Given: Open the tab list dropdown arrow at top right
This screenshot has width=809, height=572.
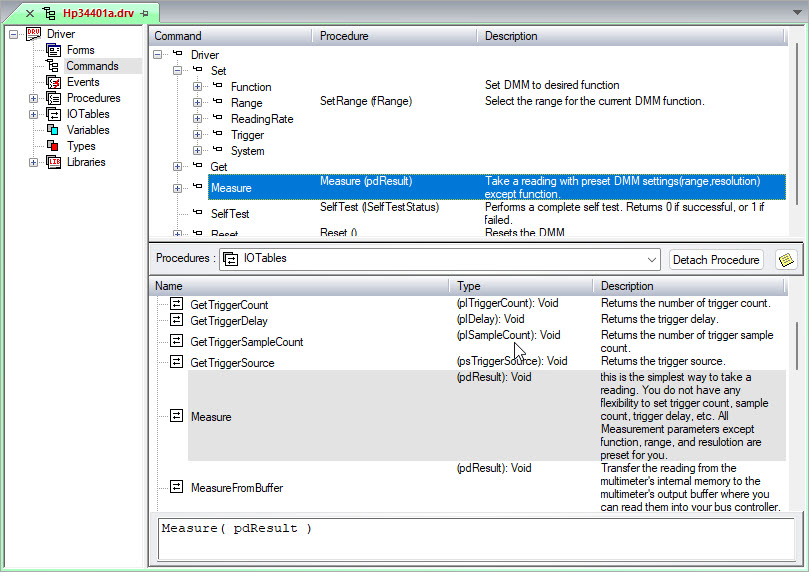Looking at the screenshot, I should pyautogui.click(x=797, y=12).
